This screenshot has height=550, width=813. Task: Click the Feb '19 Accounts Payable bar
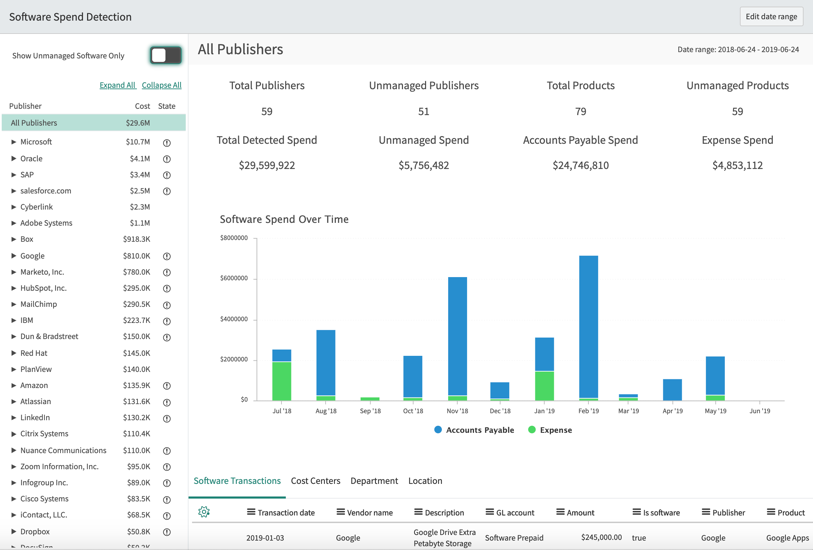coord(588,327)
